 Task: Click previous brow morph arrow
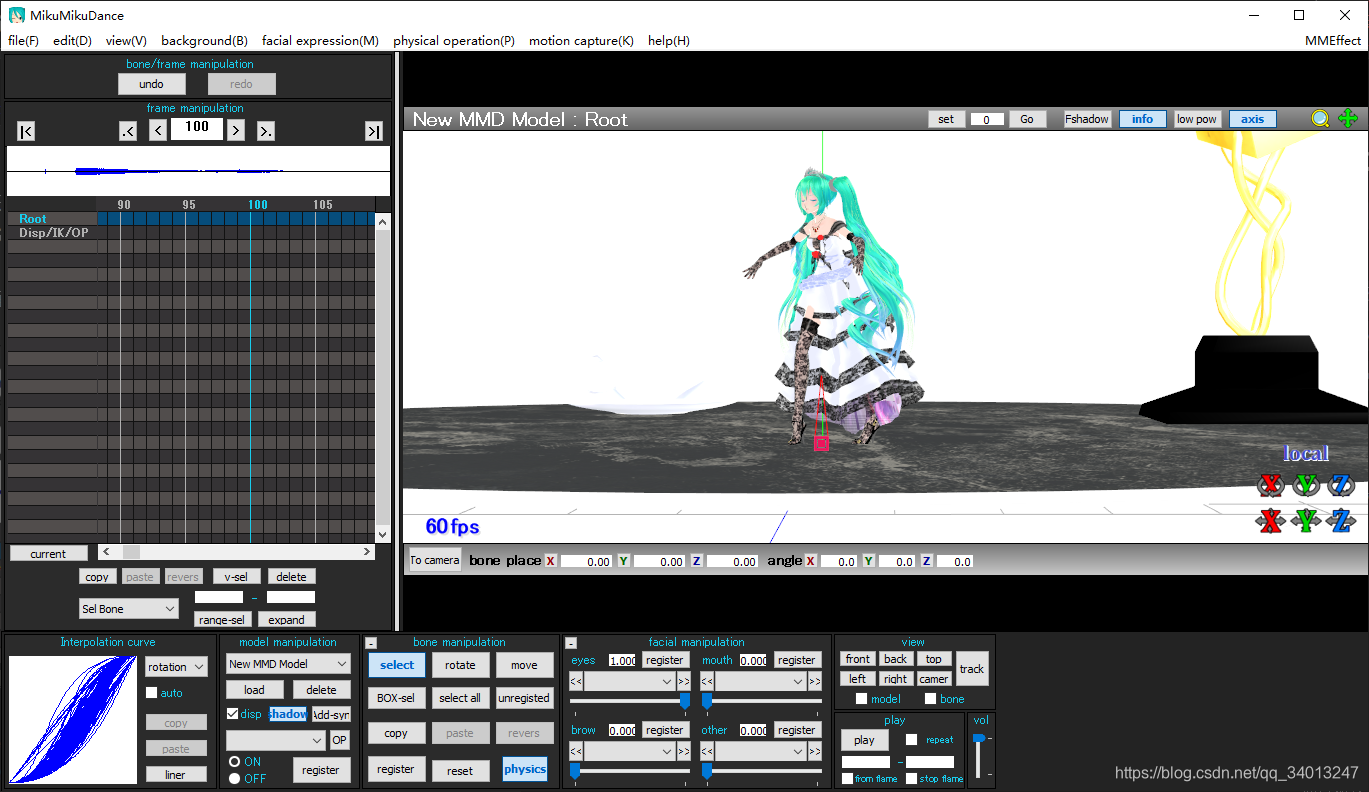click(x=576, y=751)
